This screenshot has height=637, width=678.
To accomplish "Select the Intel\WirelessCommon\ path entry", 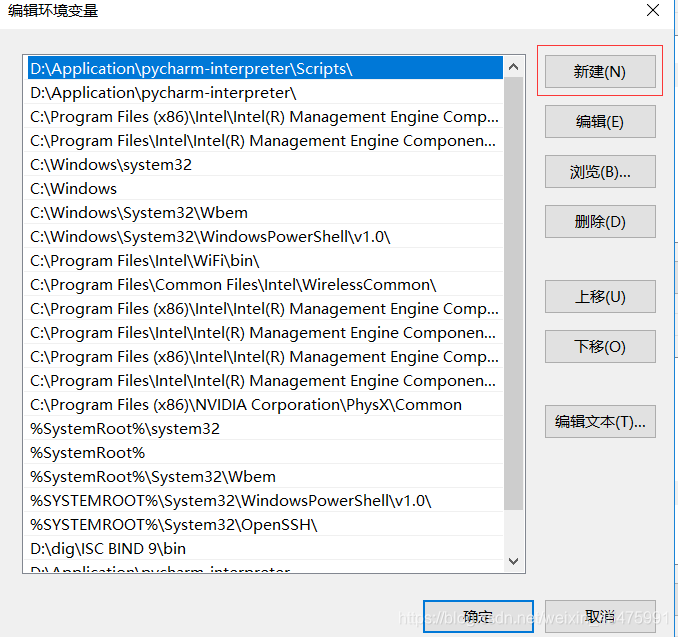I will click(x=265, y=285).
